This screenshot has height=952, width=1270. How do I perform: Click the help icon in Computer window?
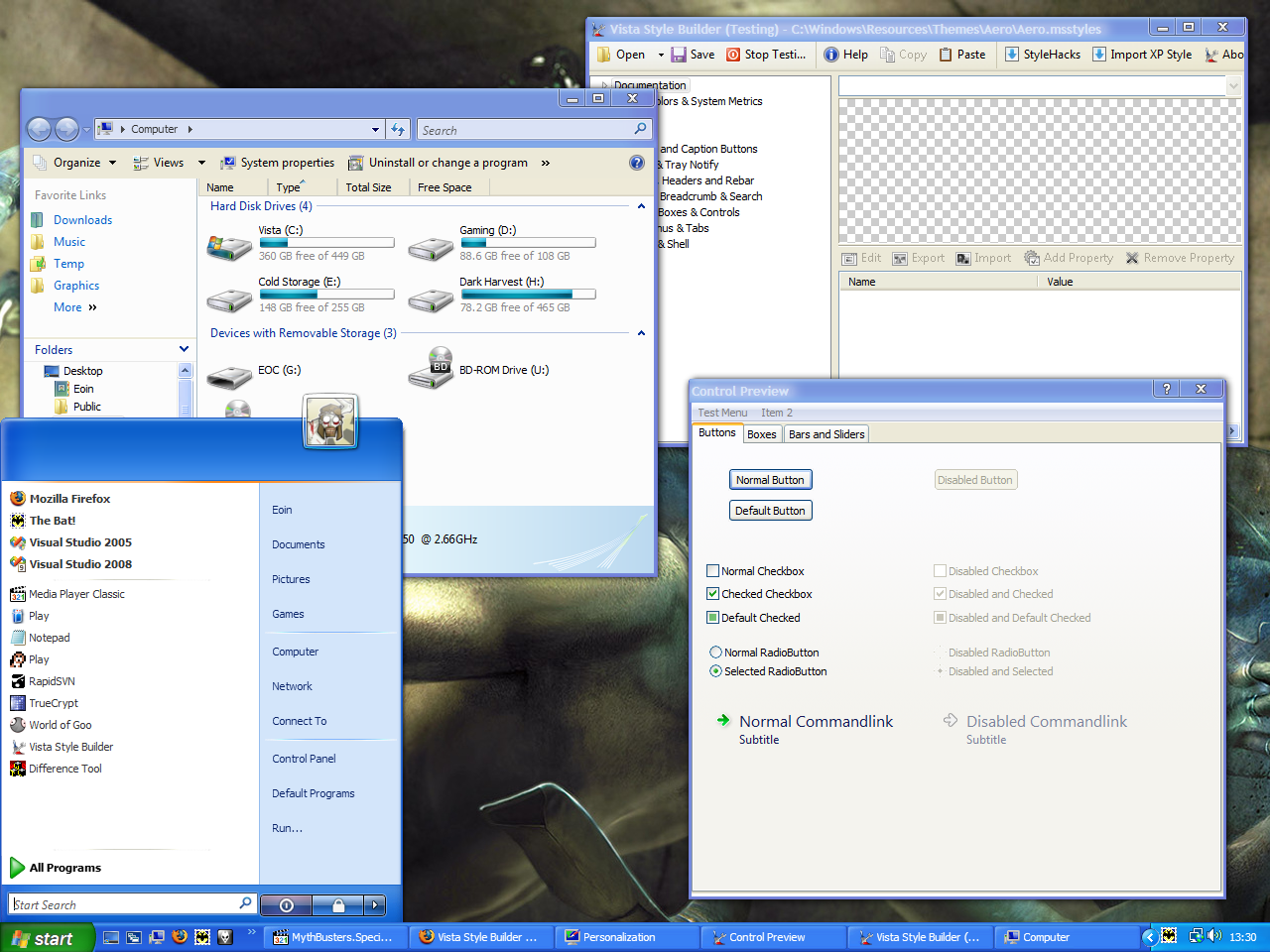point(637,163)
